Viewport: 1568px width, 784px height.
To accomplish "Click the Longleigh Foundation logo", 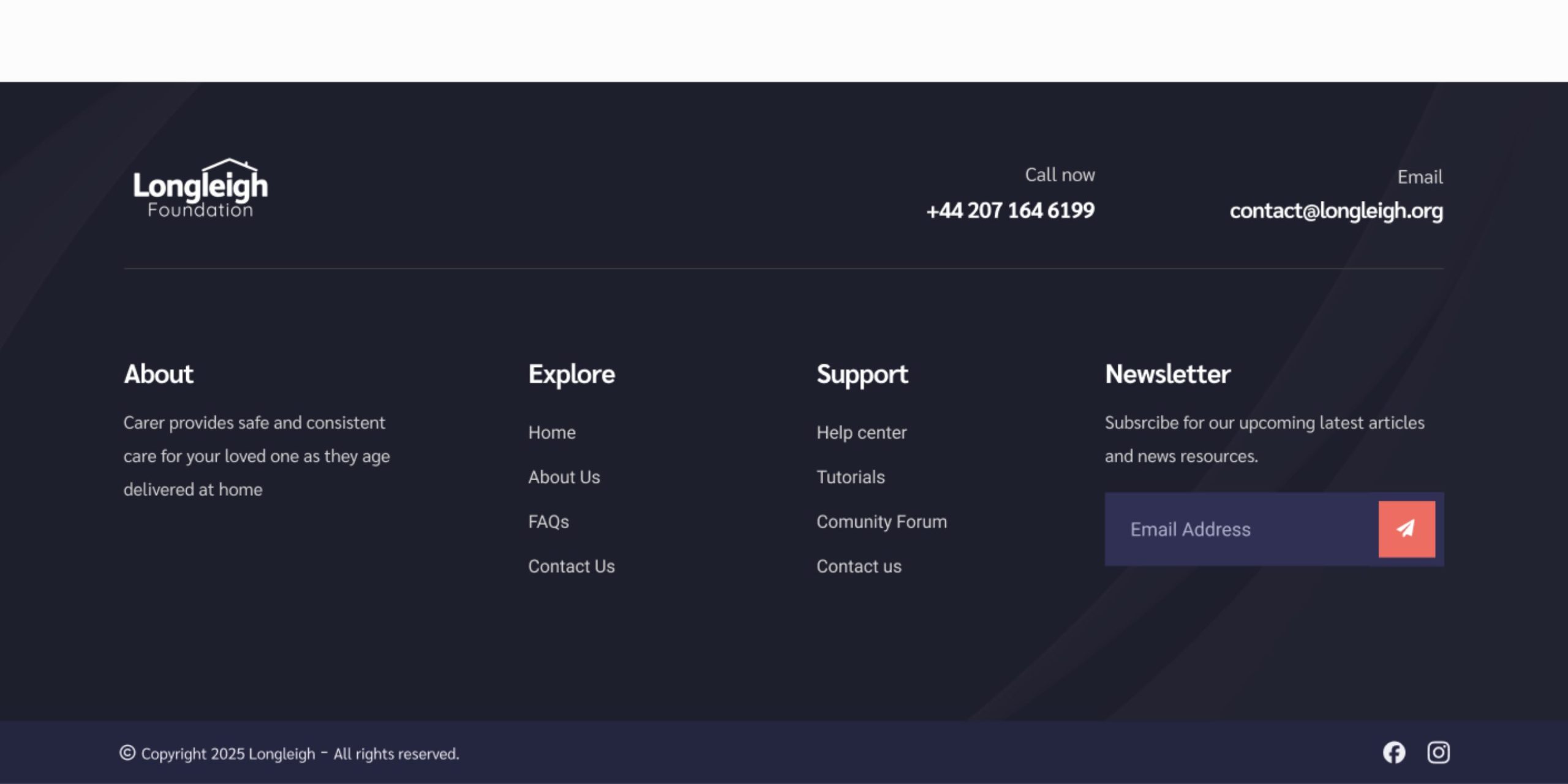I will (x=200, y=188).
